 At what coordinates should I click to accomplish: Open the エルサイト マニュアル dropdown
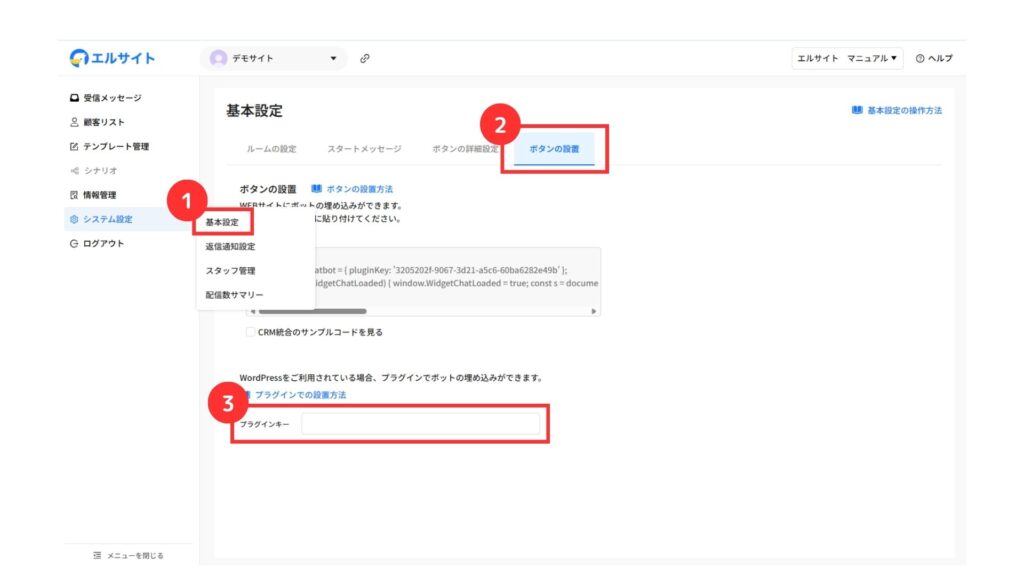846,58
